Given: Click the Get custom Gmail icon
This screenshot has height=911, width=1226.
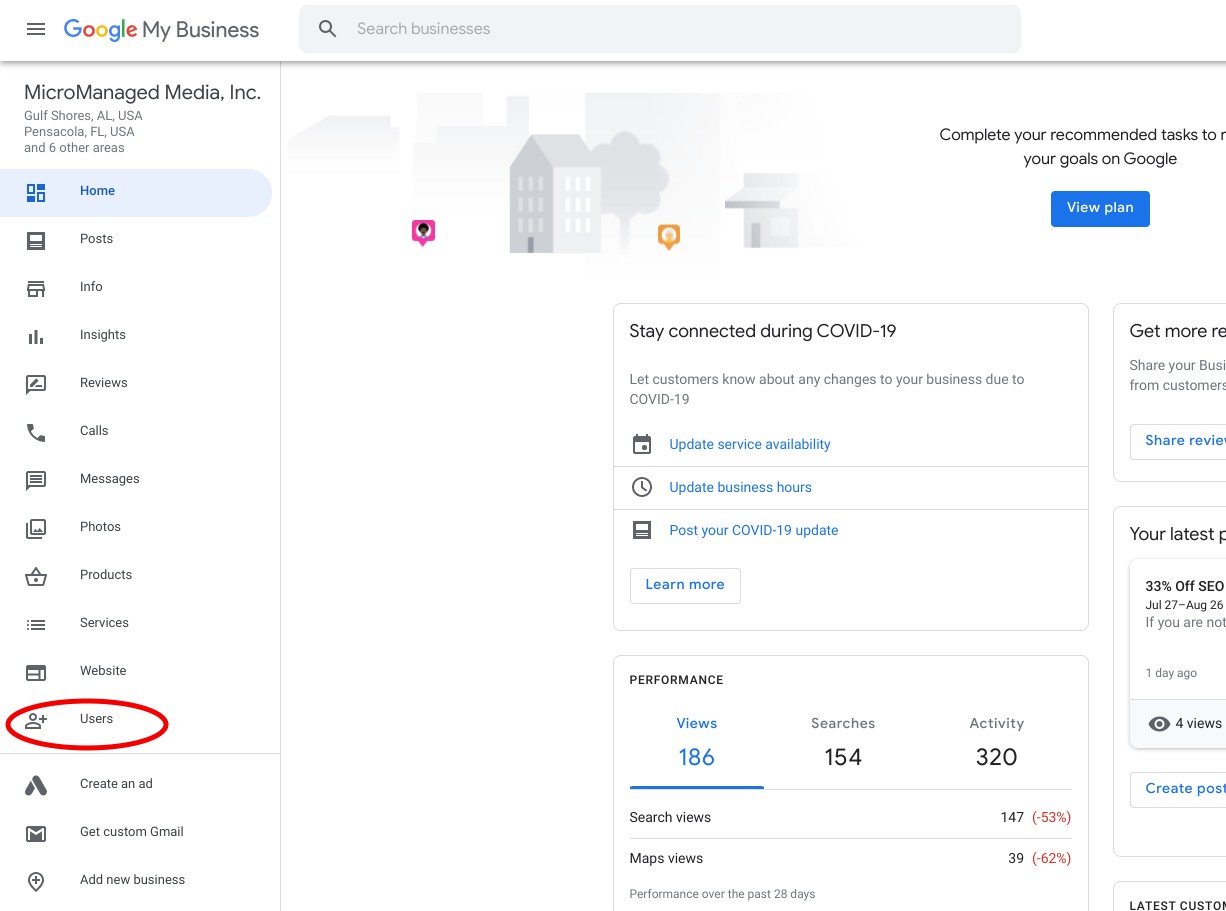Looking at the screenshot, I should coord(36,834).
